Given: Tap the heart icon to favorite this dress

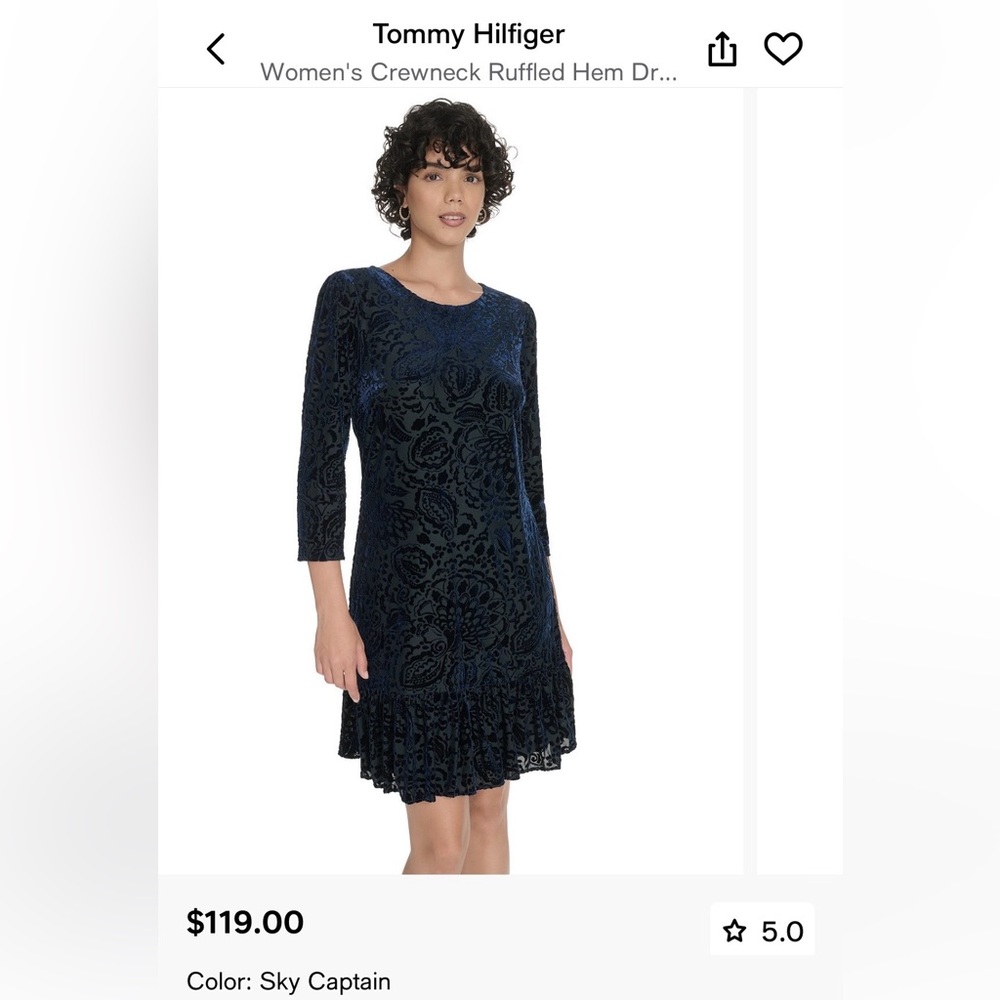Looking at the screenshot, I should [785, 47].
